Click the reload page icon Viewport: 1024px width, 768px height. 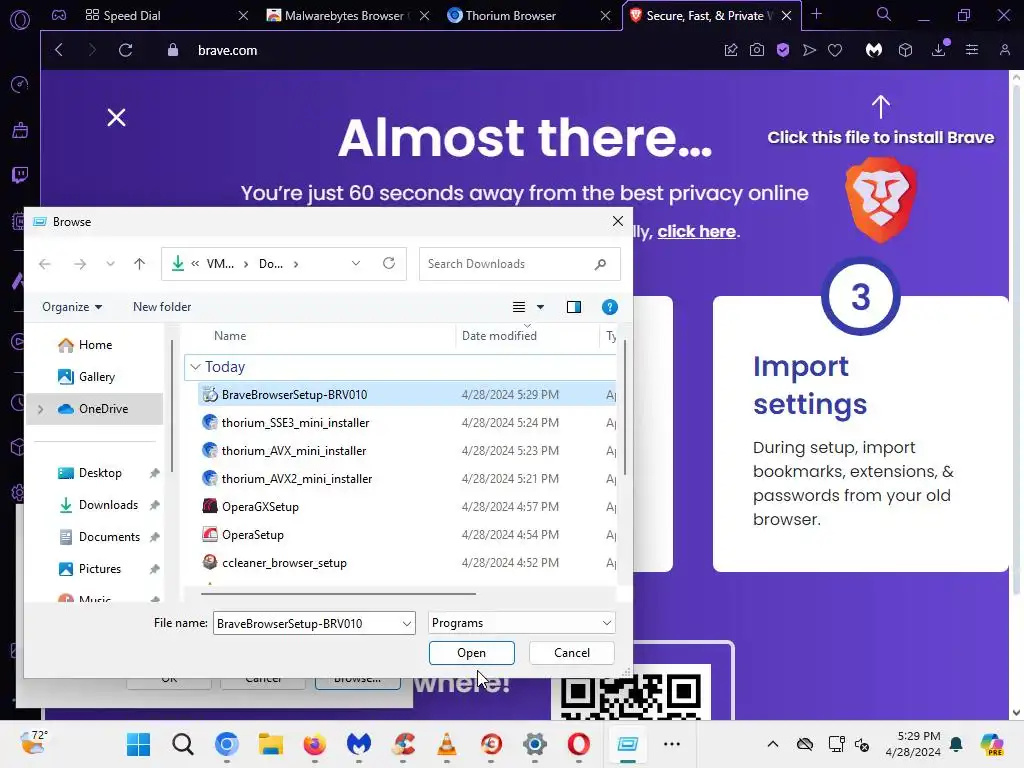click(x=125, y=50)
